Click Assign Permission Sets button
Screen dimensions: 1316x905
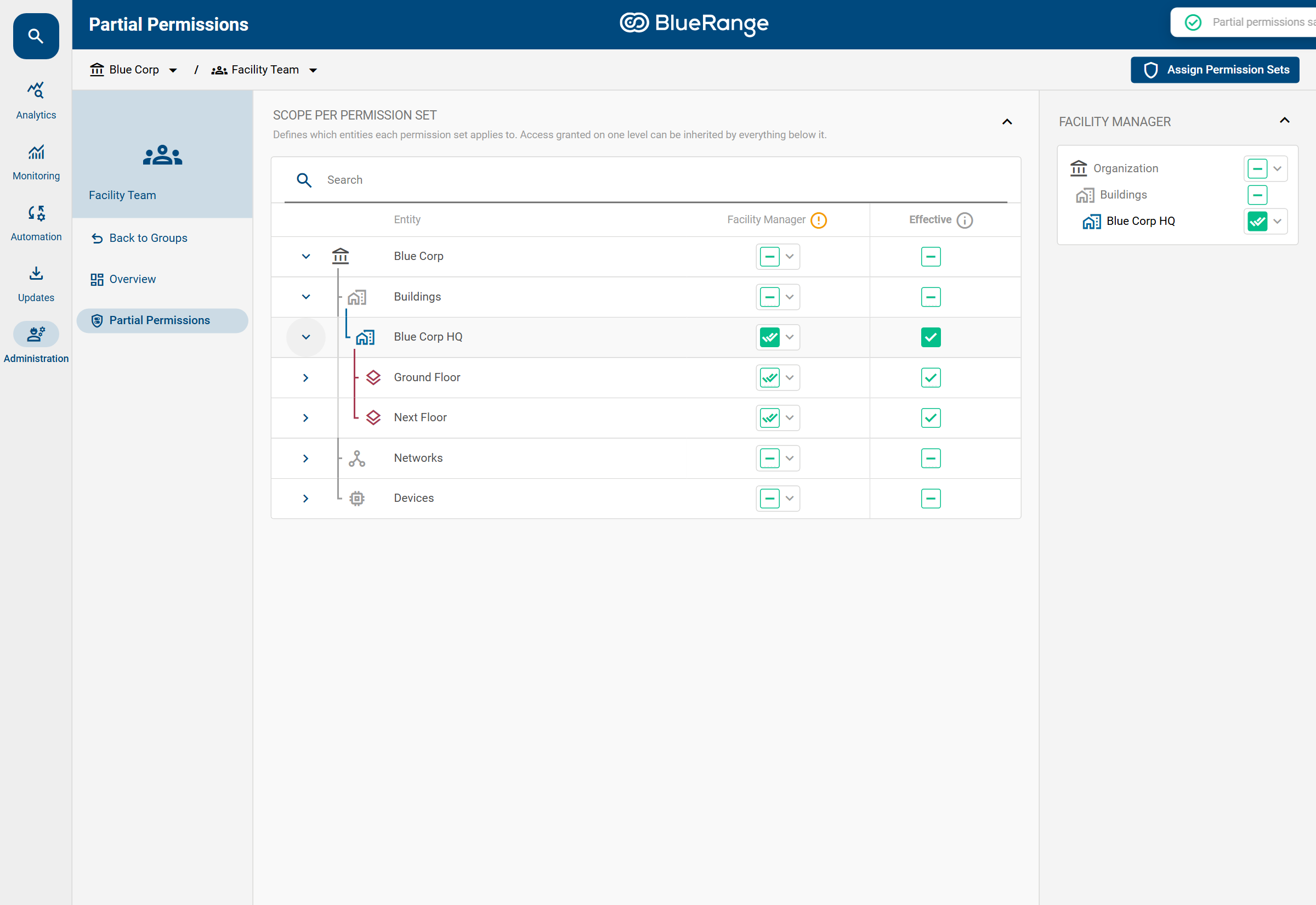tap(1215, 70)
